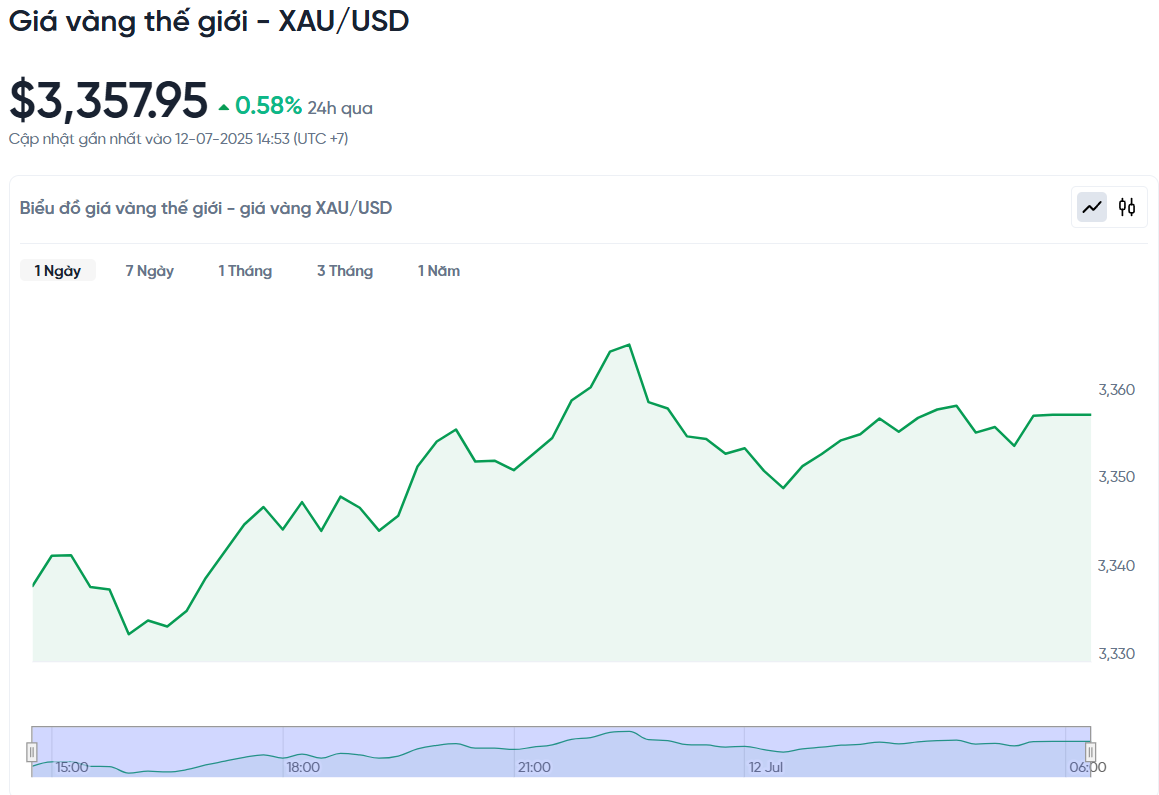Select the 3 Tháng time range
This screenshot has width=1159, height=795.
click(344, 270)
